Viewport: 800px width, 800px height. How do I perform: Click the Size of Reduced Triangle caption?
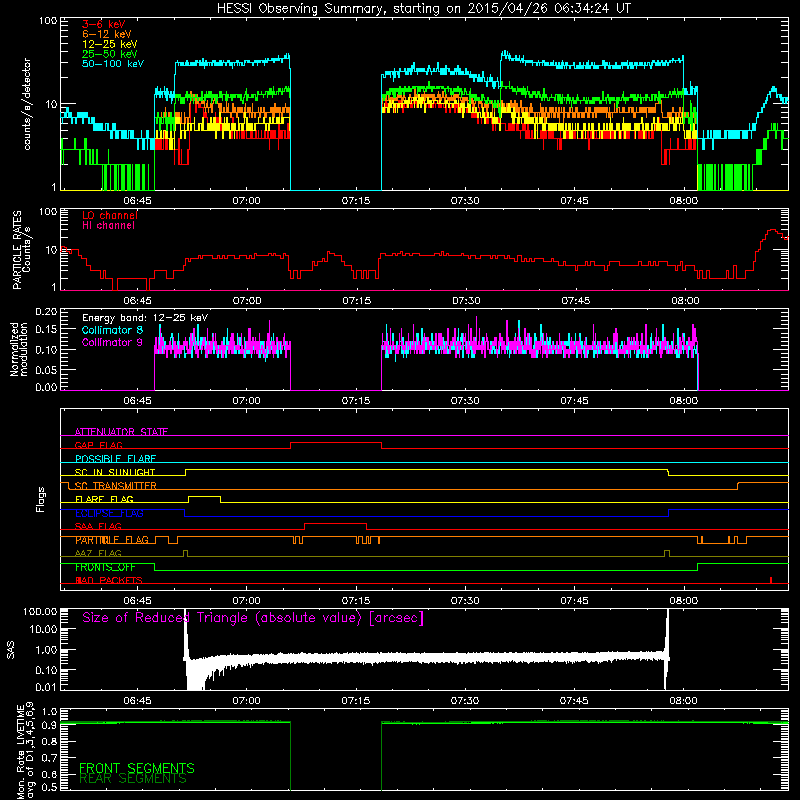(253, 618)
